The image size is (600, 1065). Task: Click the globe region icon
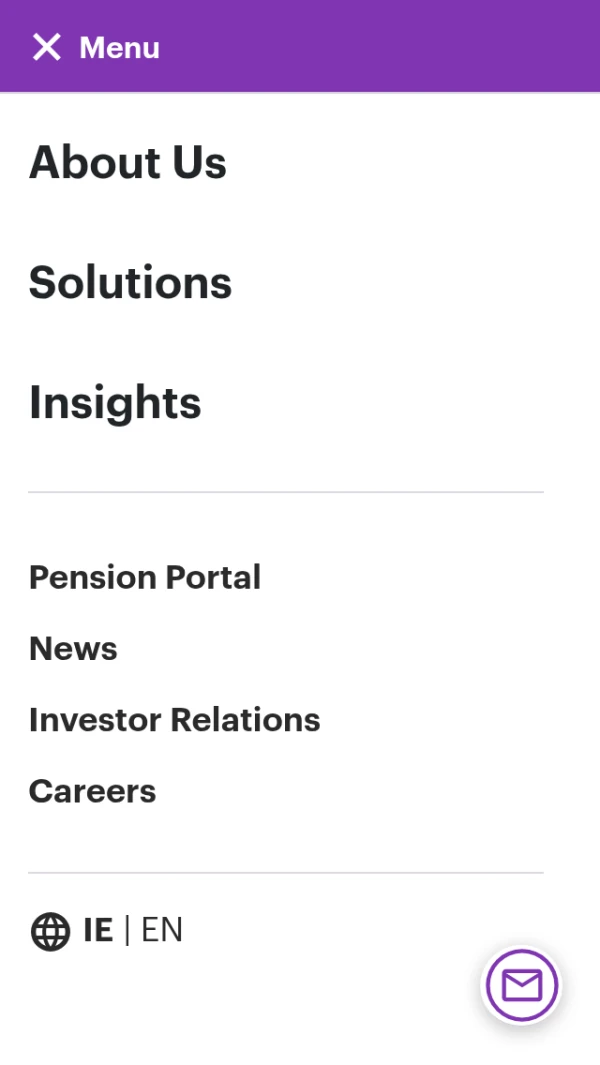[50, 931]
